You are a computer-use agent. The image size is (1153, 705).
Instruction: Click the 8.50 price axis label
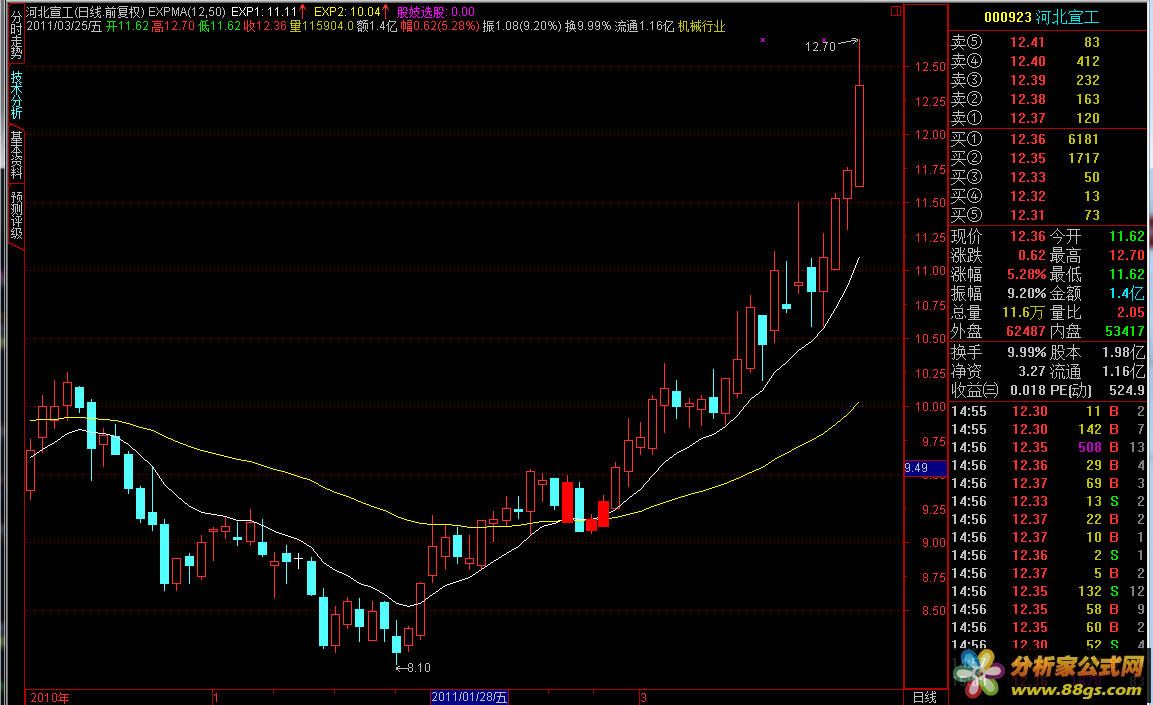pyautogui.click(x=932, y=610)
